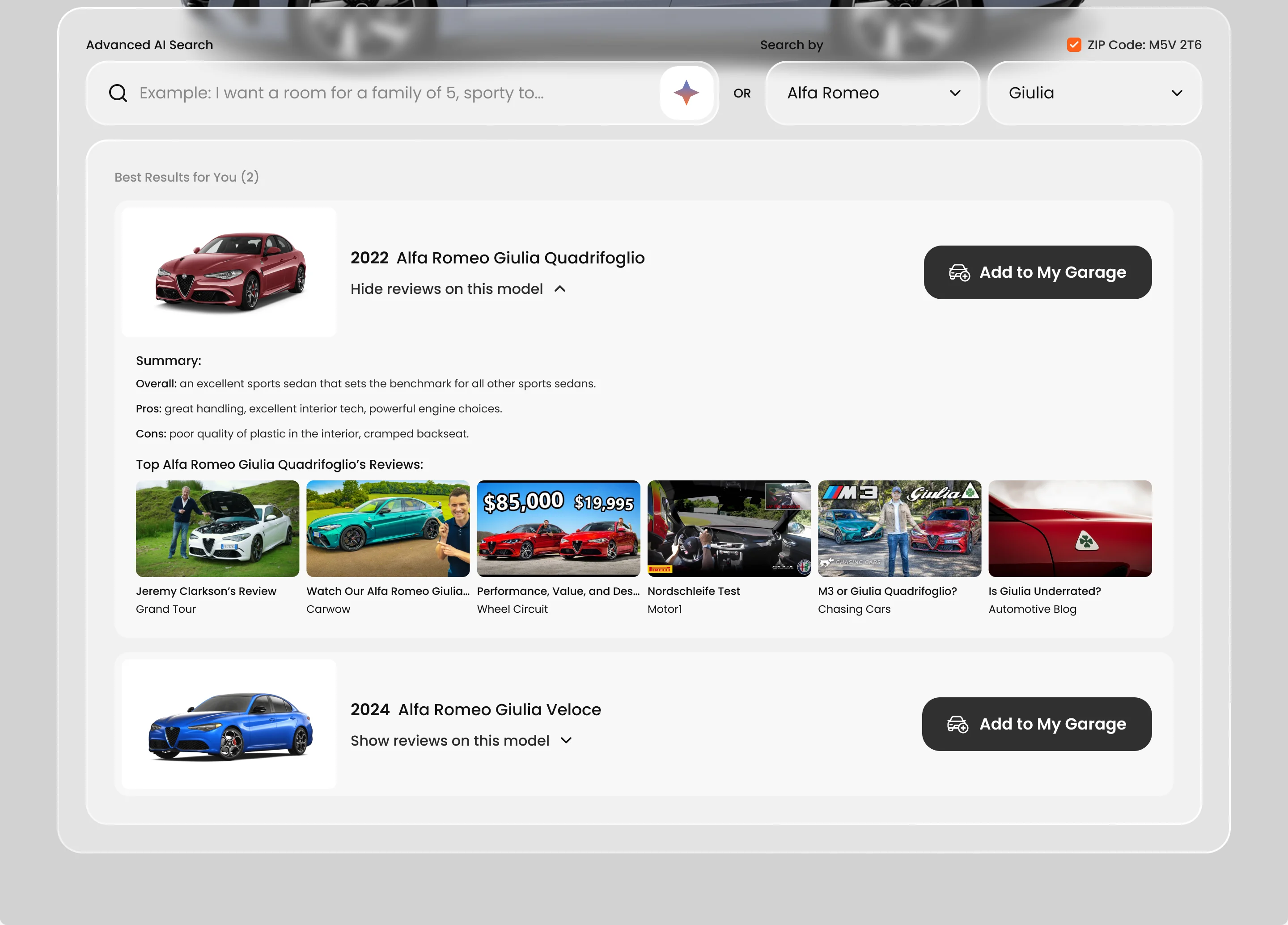
Task: Click the 'Motor1' source label
Action: (x=665, y=609)
